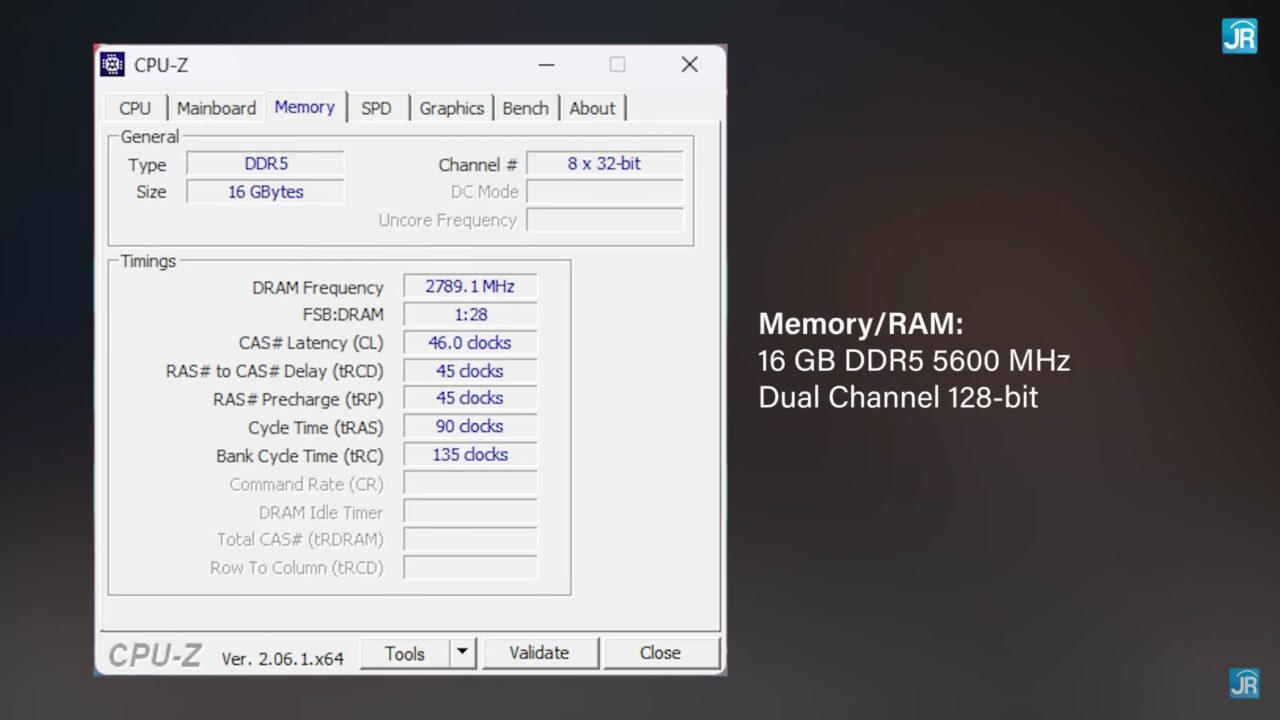Go to the About tab

pyautogui.click(x=593, y=108)
